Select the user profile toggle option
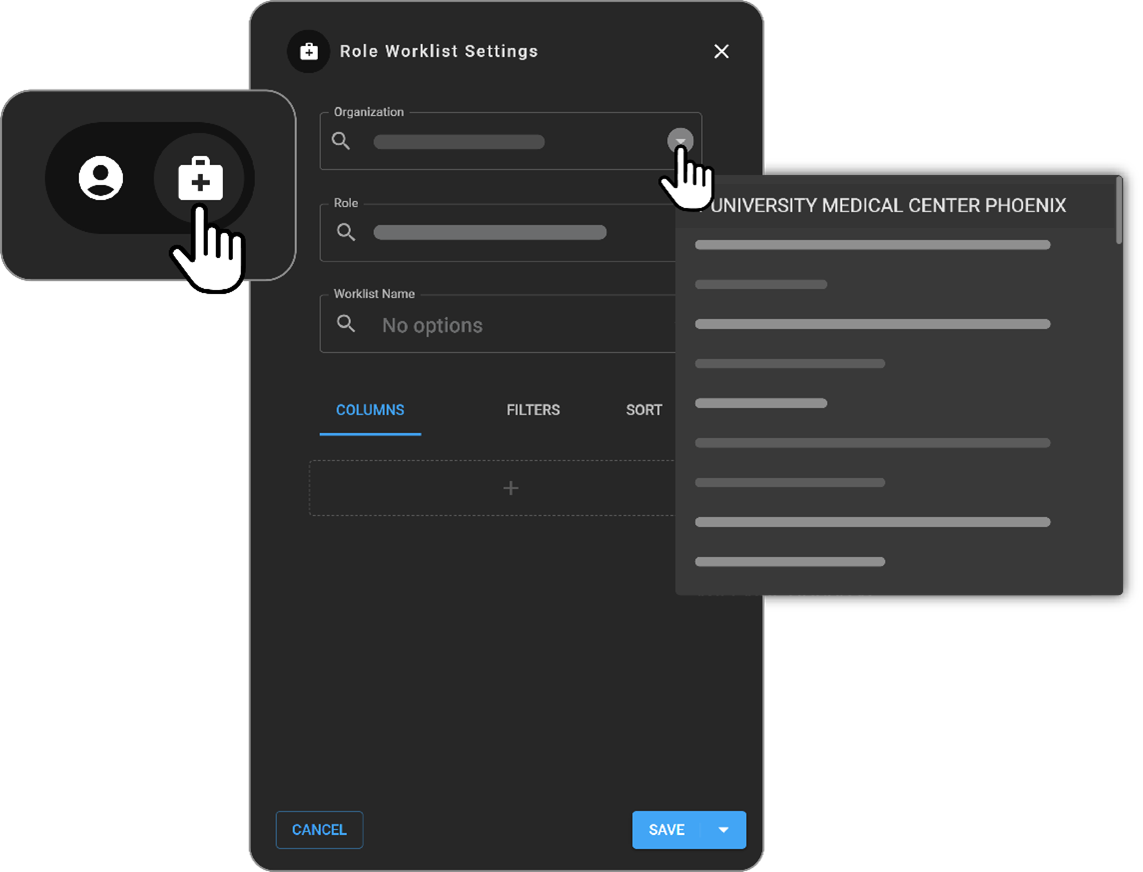Screen dimensions: 1143x872 tap(101, 179)
